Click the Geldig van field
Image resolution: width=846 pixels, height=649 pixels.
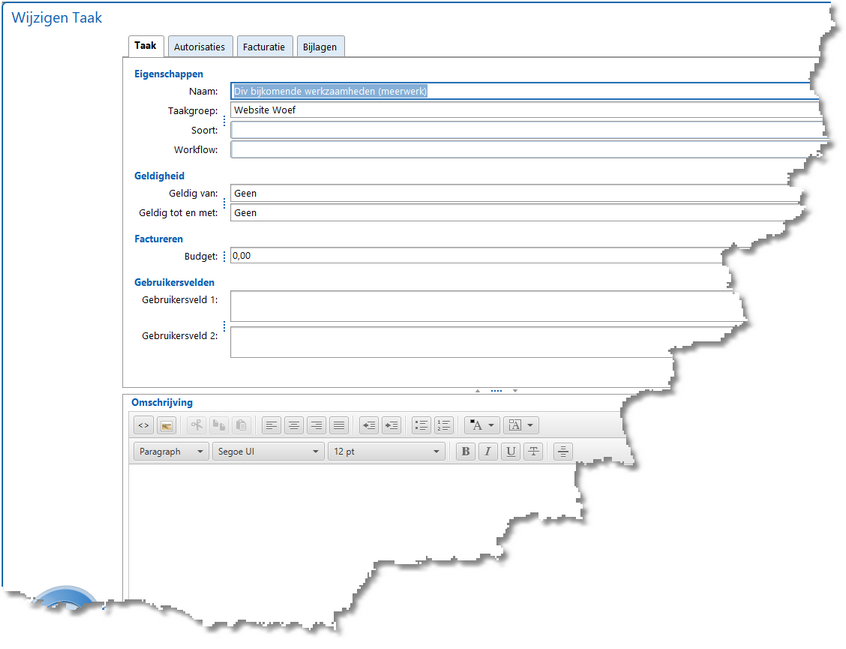point(515,193)
